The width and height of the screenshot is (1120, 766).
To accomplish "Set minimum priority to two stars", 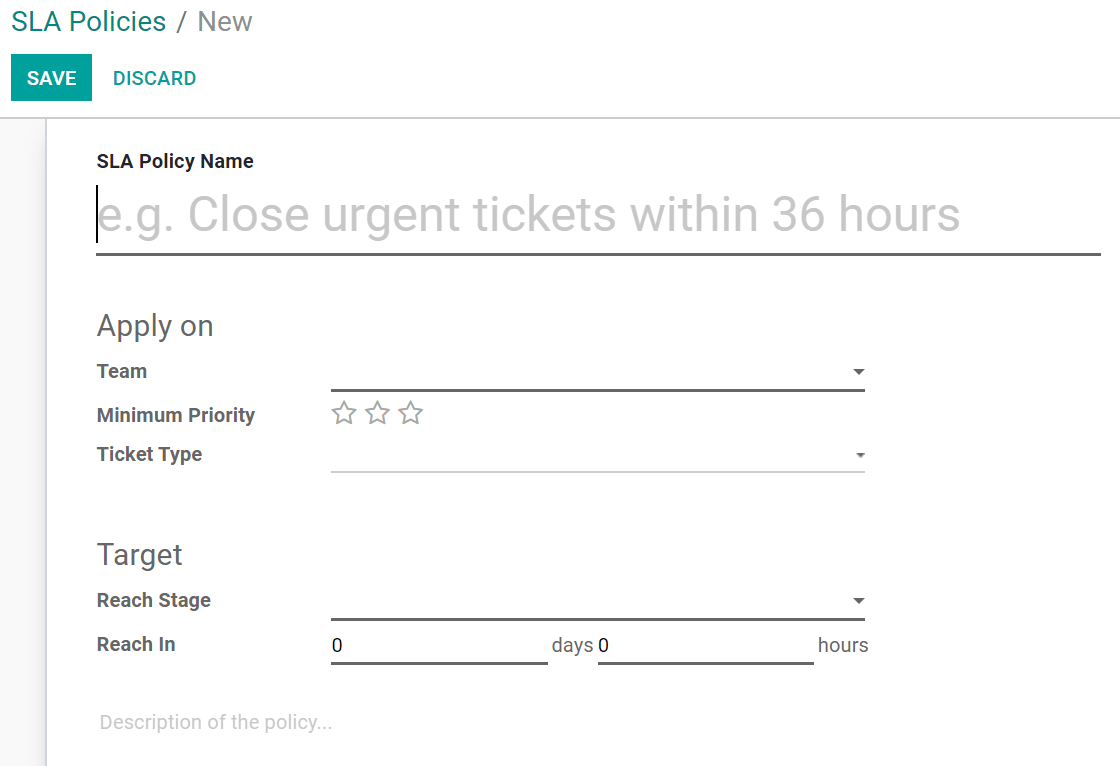I will [377, 413].
